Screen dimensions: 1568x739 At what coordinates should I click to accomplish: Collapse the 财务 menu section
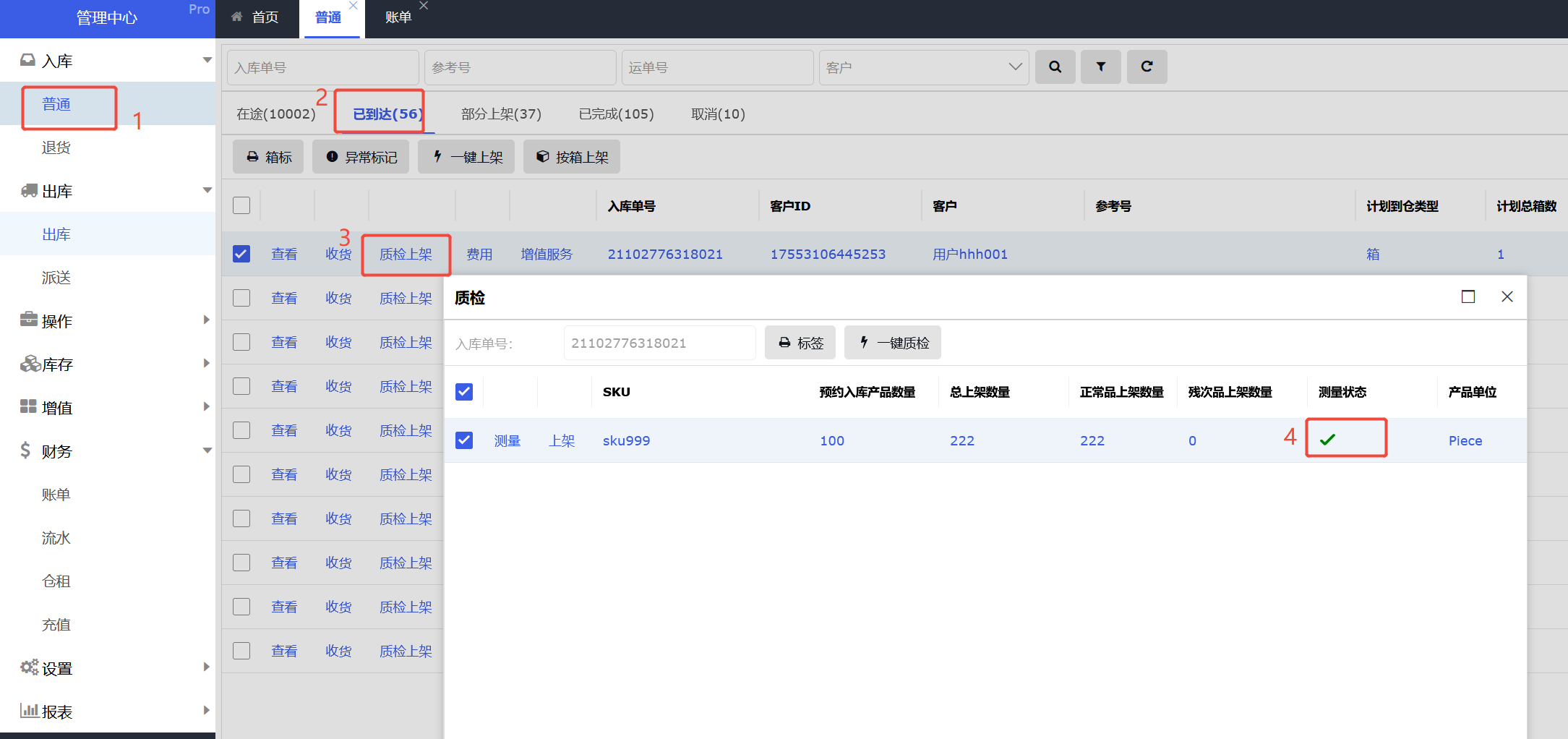[x=207, y=450]
